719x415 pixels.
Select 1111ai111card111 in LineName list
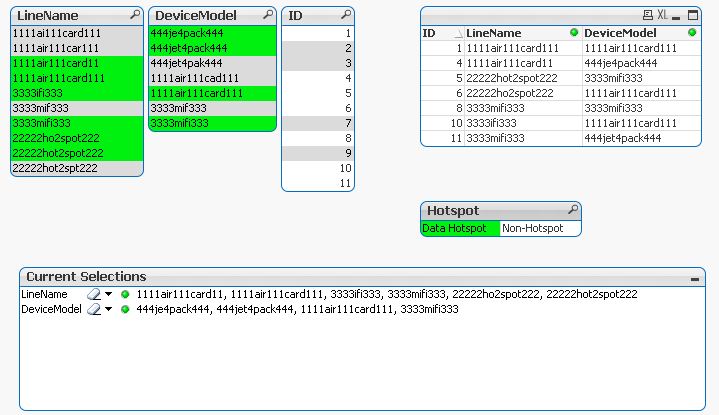click(x=77, y=33)
